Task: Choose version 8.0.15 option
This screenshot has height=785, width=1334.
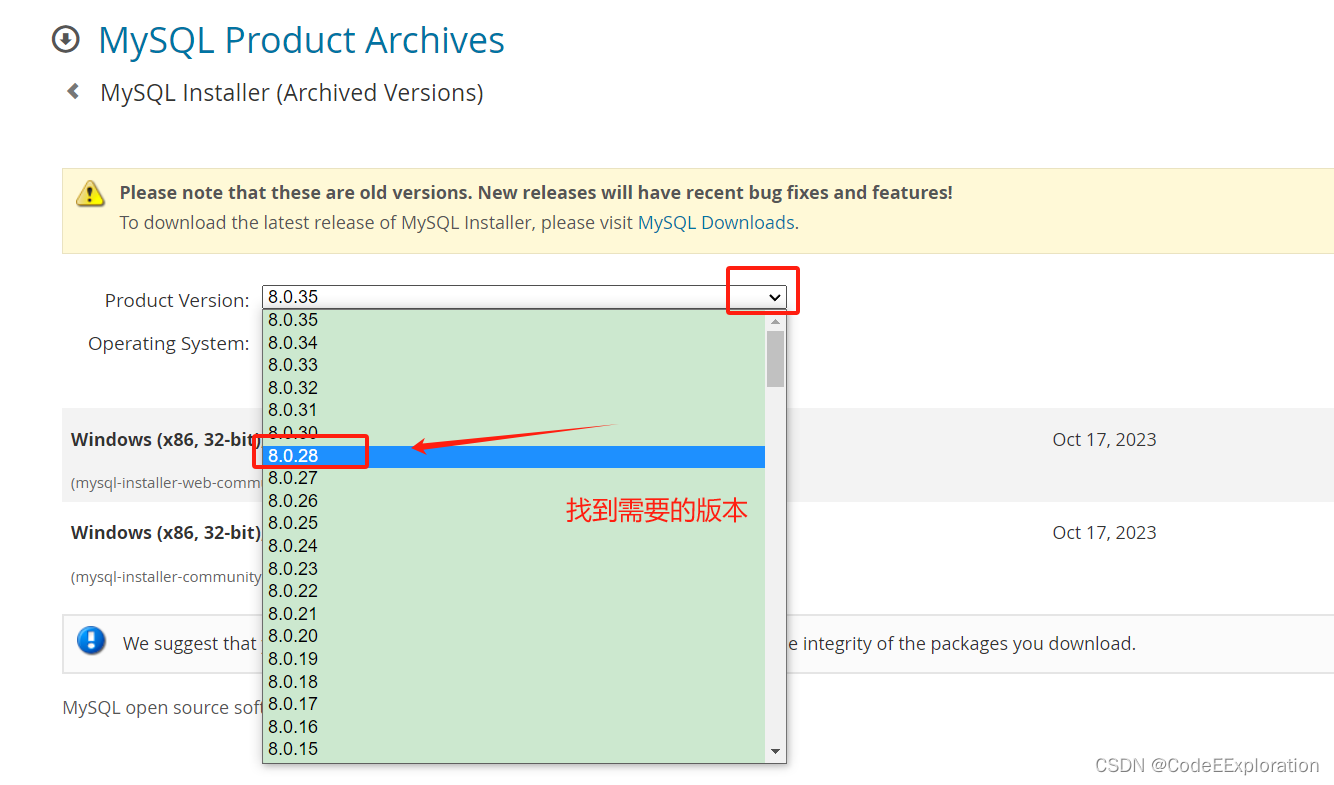Action: [x=514, y=749]
